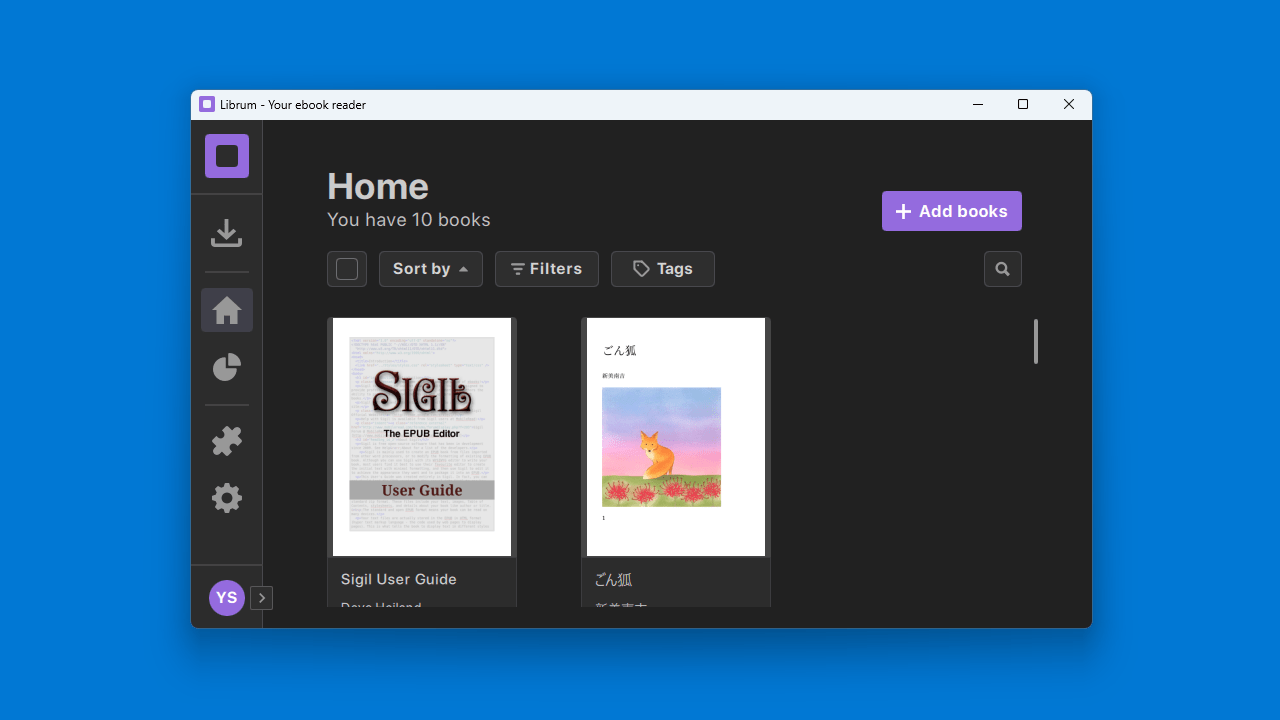Screen dimensions: 1280x720
Task: Click the Home heading
Action: click(378, 187)
